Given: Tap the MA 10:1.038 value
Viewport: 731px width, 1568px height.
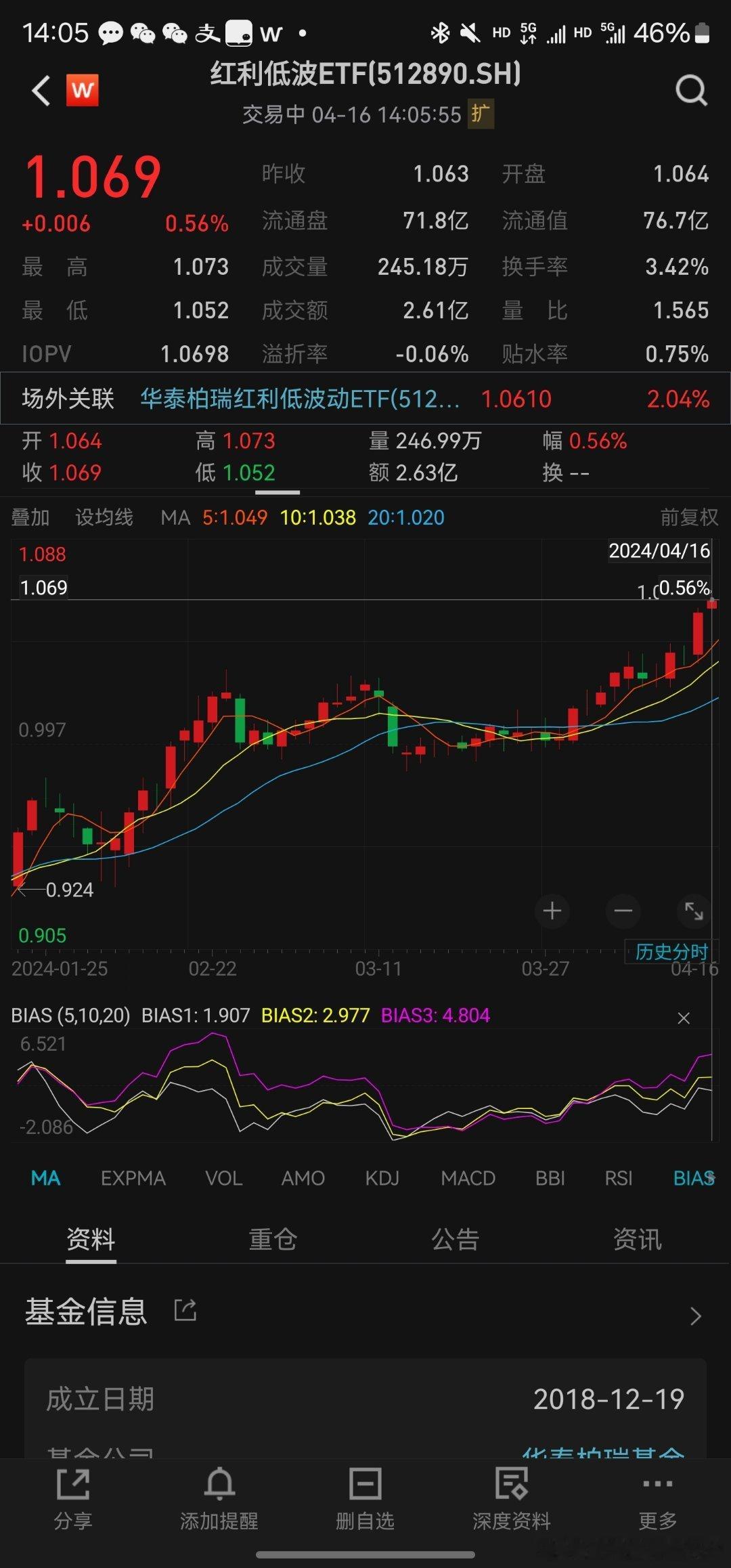Looking at the screenshot, I should click(318, 517).
